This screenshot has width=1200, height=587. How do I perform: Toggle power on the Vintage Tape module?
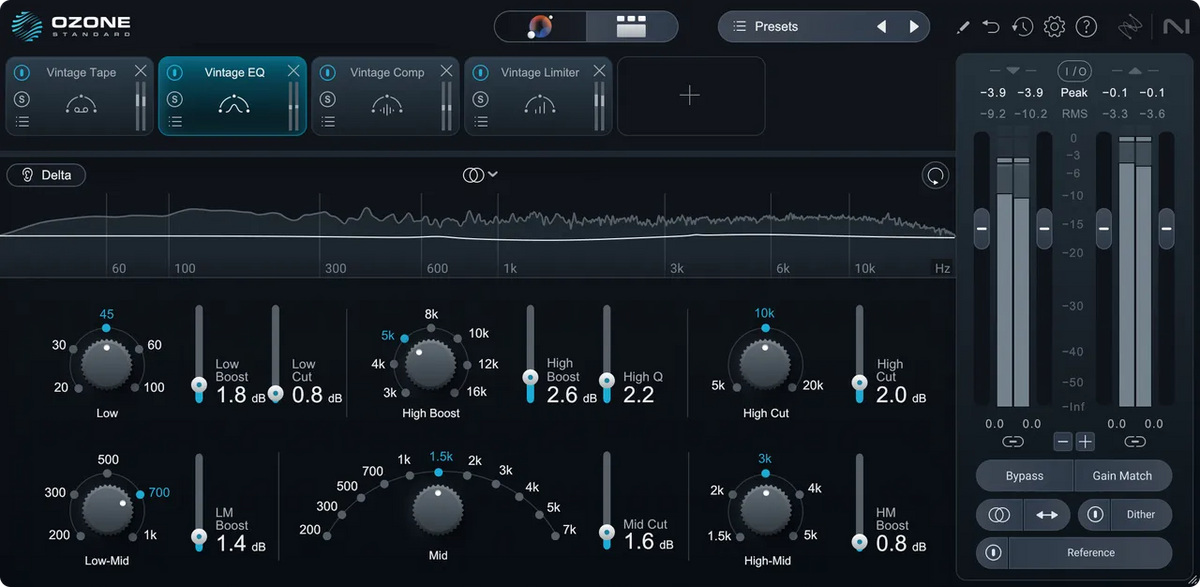21,72
